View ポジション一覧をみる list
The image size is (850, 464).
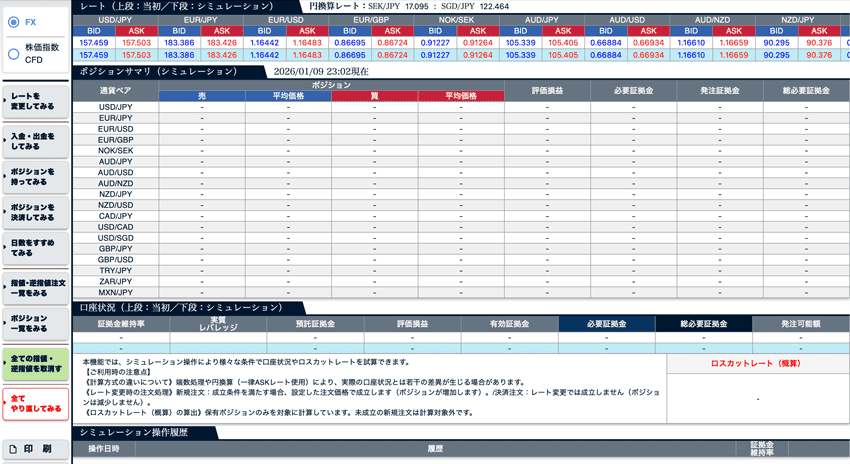click(x=35, y=324)
